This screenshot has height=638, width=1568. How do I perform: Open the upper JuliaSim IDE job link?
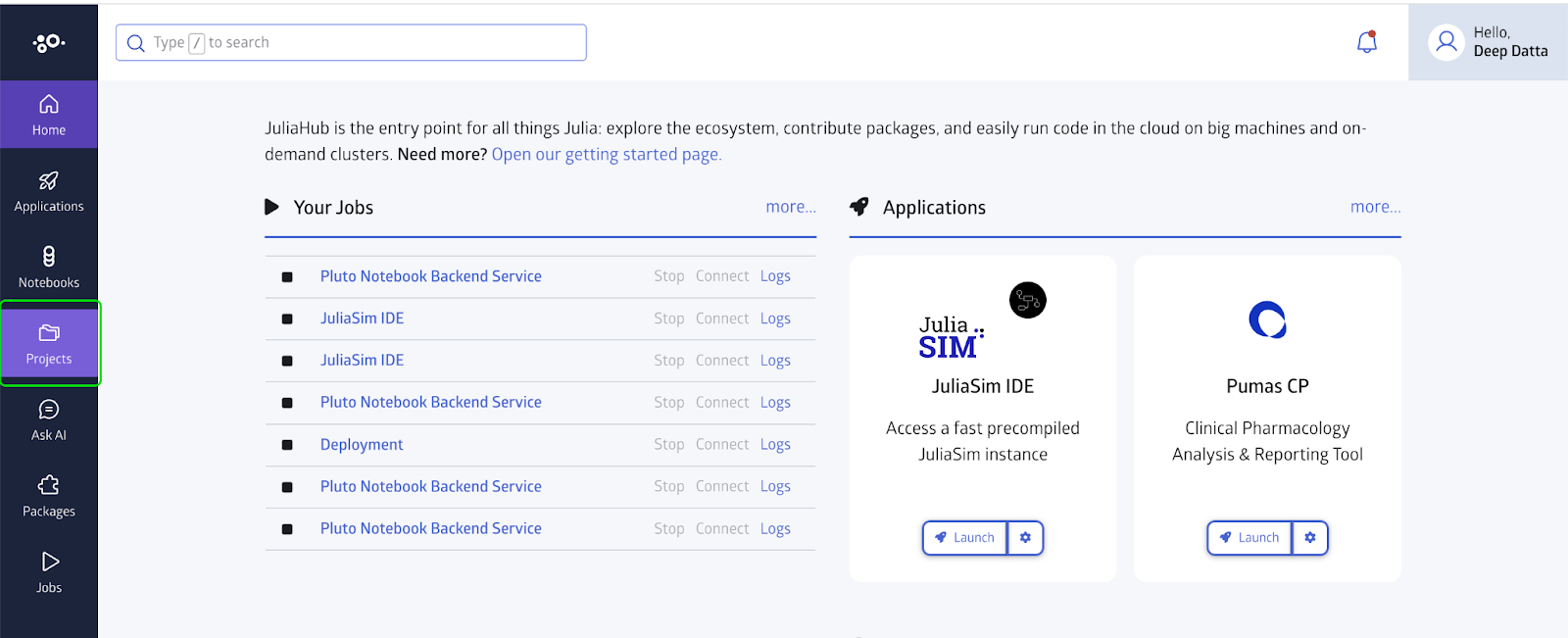(x=362, y=319)
